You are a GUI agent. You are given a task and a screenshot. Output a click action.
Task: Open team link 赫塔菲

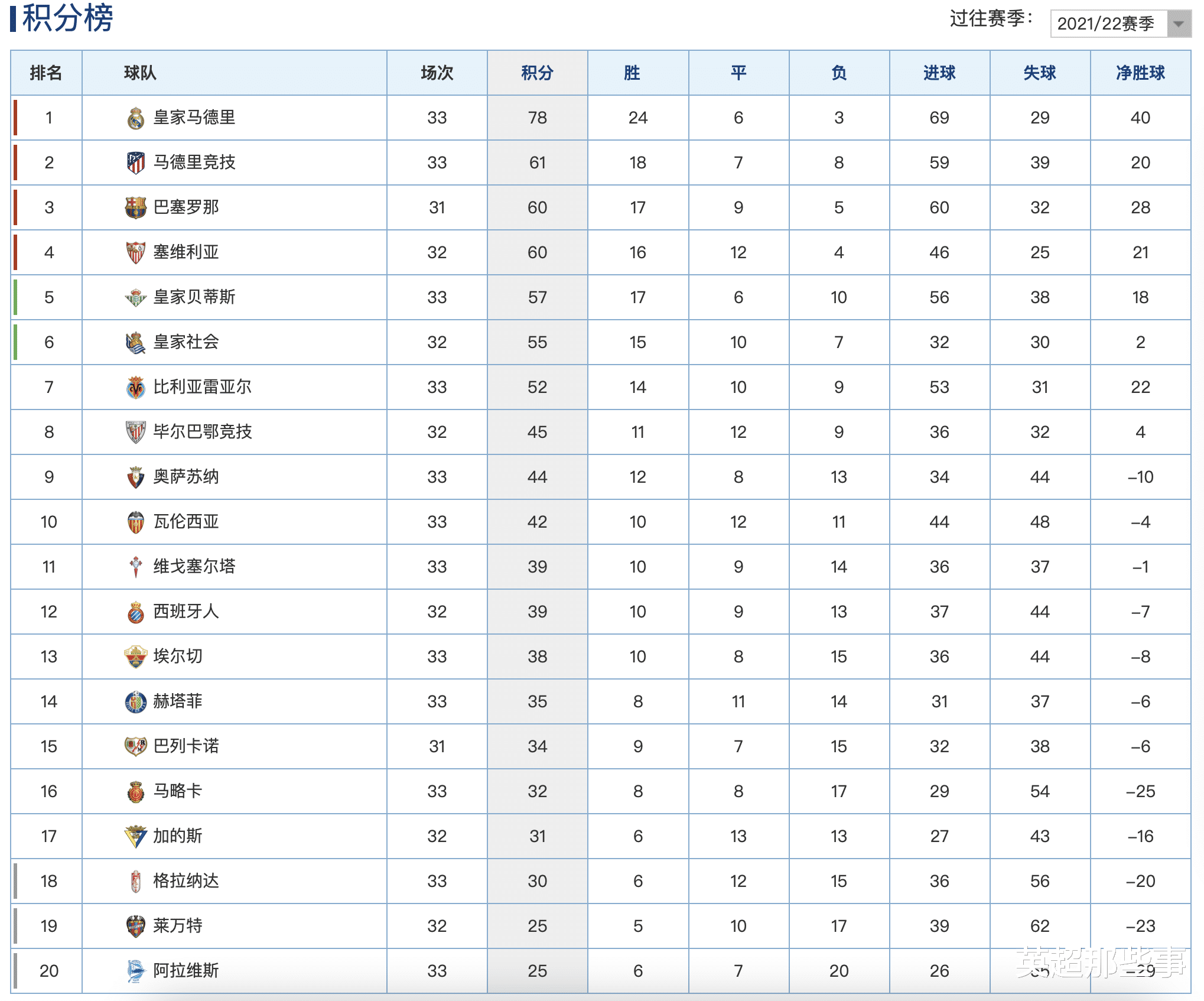click(x=178, y=701)
